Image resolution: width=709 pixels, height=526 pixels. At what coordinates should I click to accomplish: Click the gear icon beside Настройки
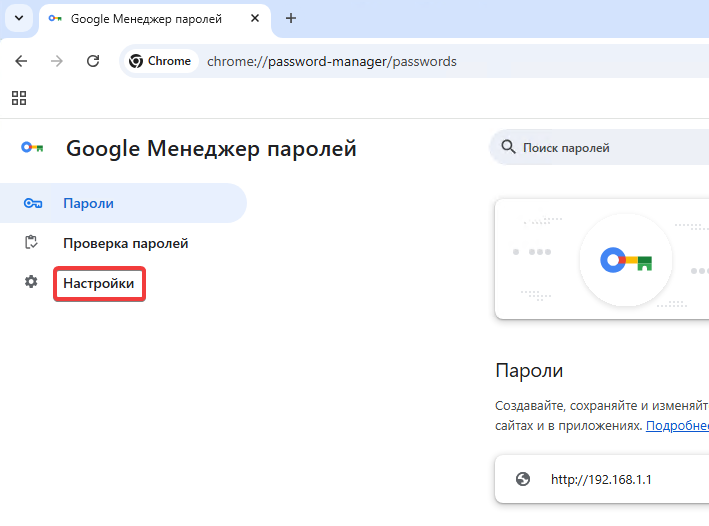pos(32,283)
